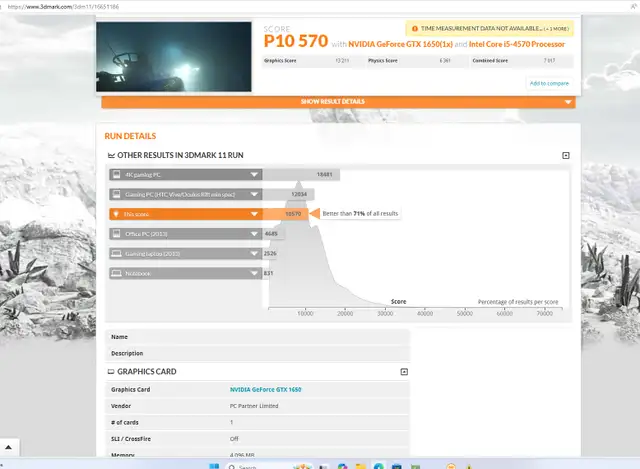Click the 831 Notebook score value
Viewport: 640px width, 469px height.
click(x=268, y=273)
